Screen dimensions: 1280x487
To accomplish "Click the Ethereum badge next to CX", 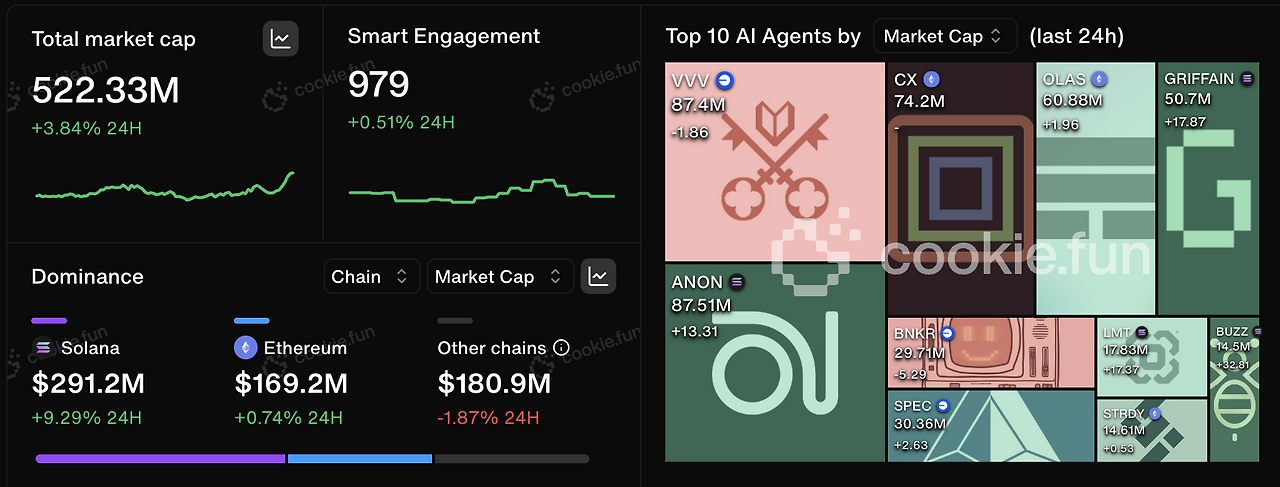I will tap(931, 79).
